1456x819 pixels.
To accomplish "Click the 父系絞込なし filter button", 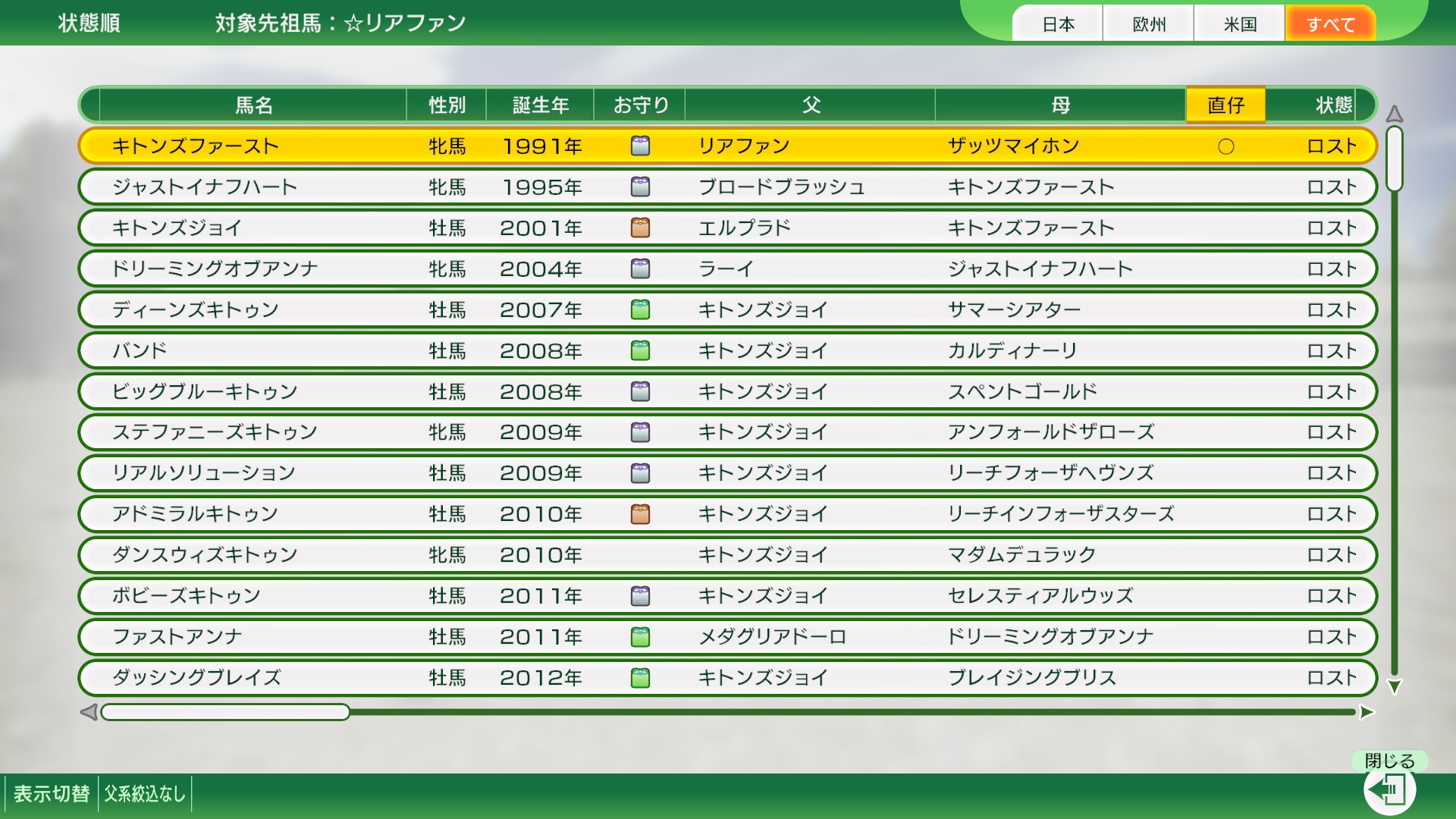I will pyautogui.click(x=145, y=794).
